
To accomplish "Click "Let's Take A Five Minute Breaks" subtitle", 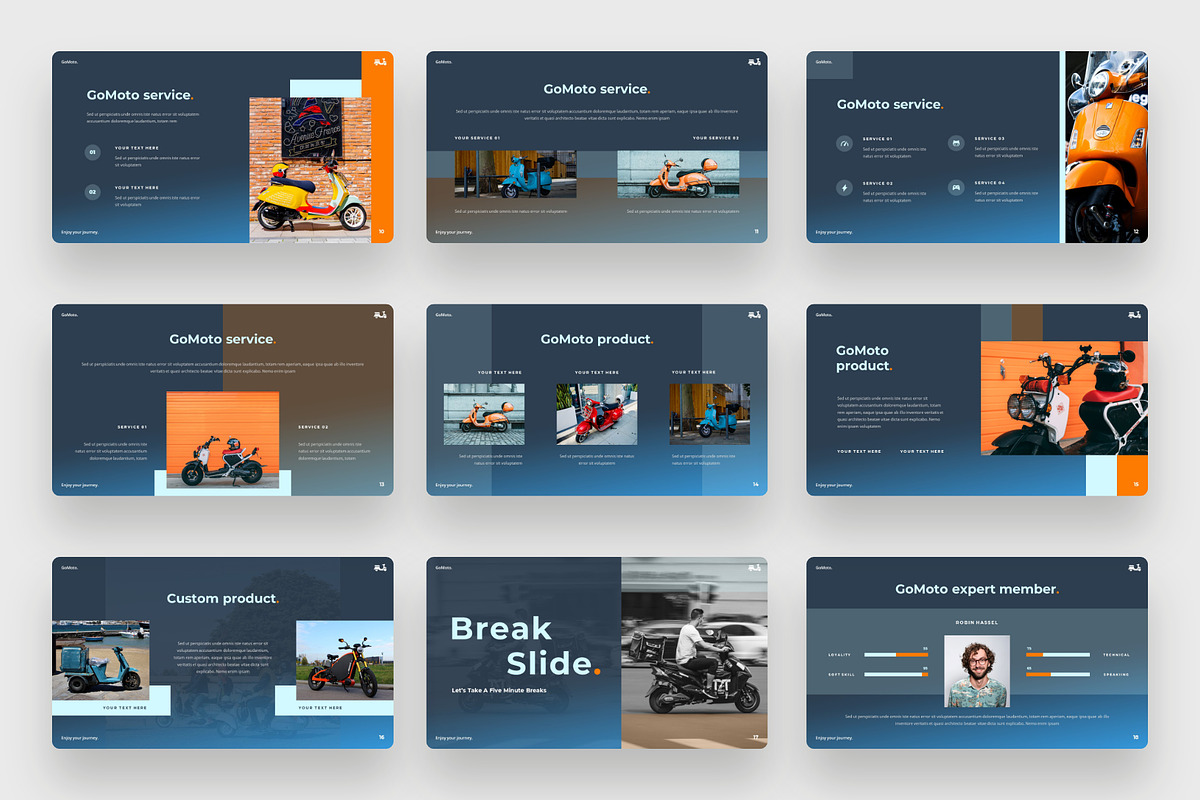I will coord(499,691).
